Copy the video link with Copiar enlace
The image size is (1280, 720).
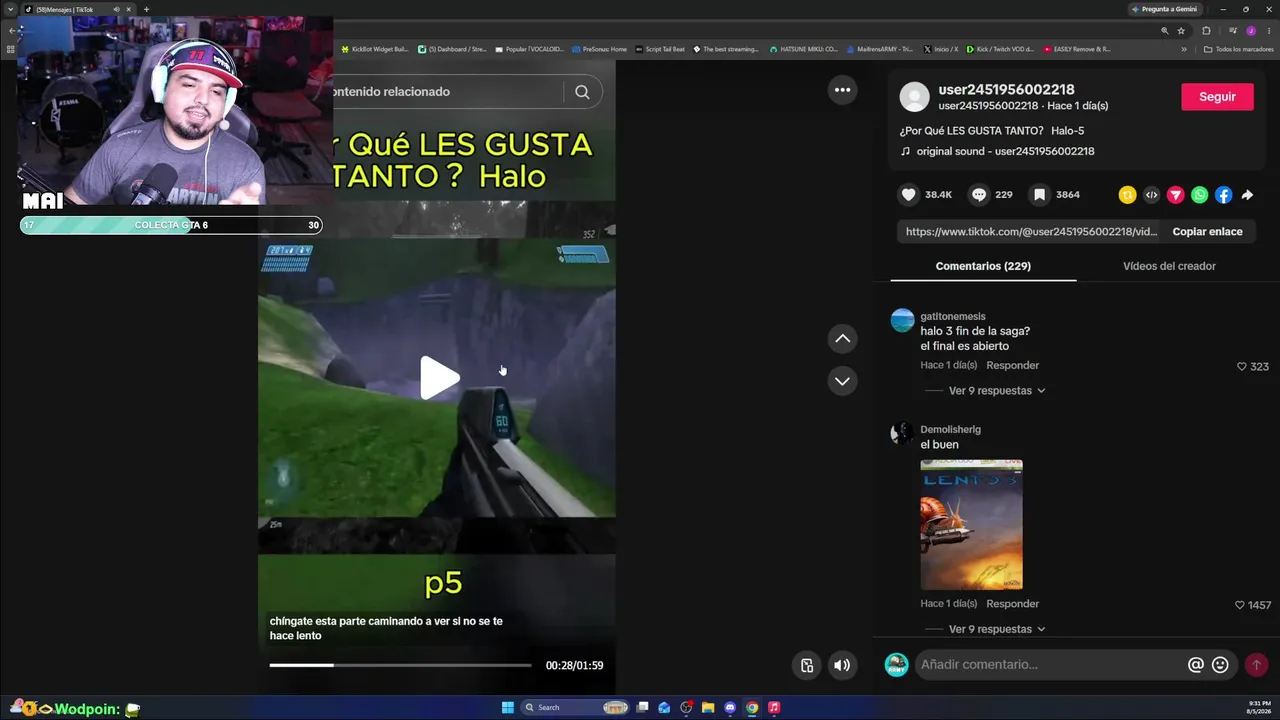click(1207, 232)
